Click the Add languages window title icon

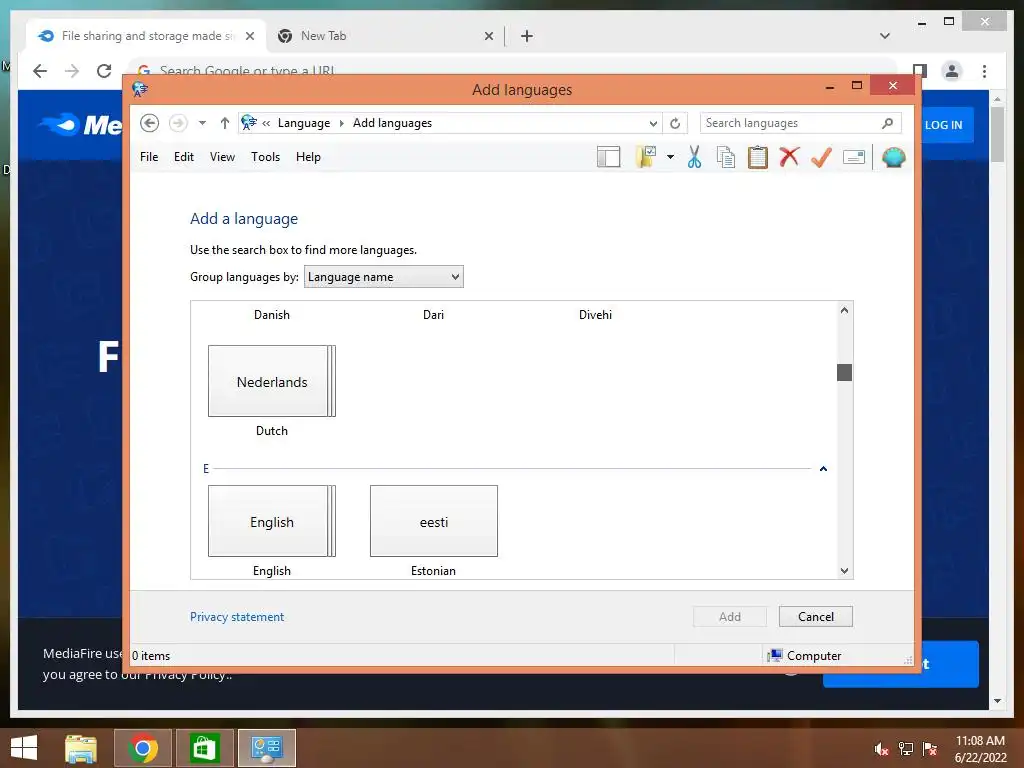pyautogui.click(x=140, y=89)
